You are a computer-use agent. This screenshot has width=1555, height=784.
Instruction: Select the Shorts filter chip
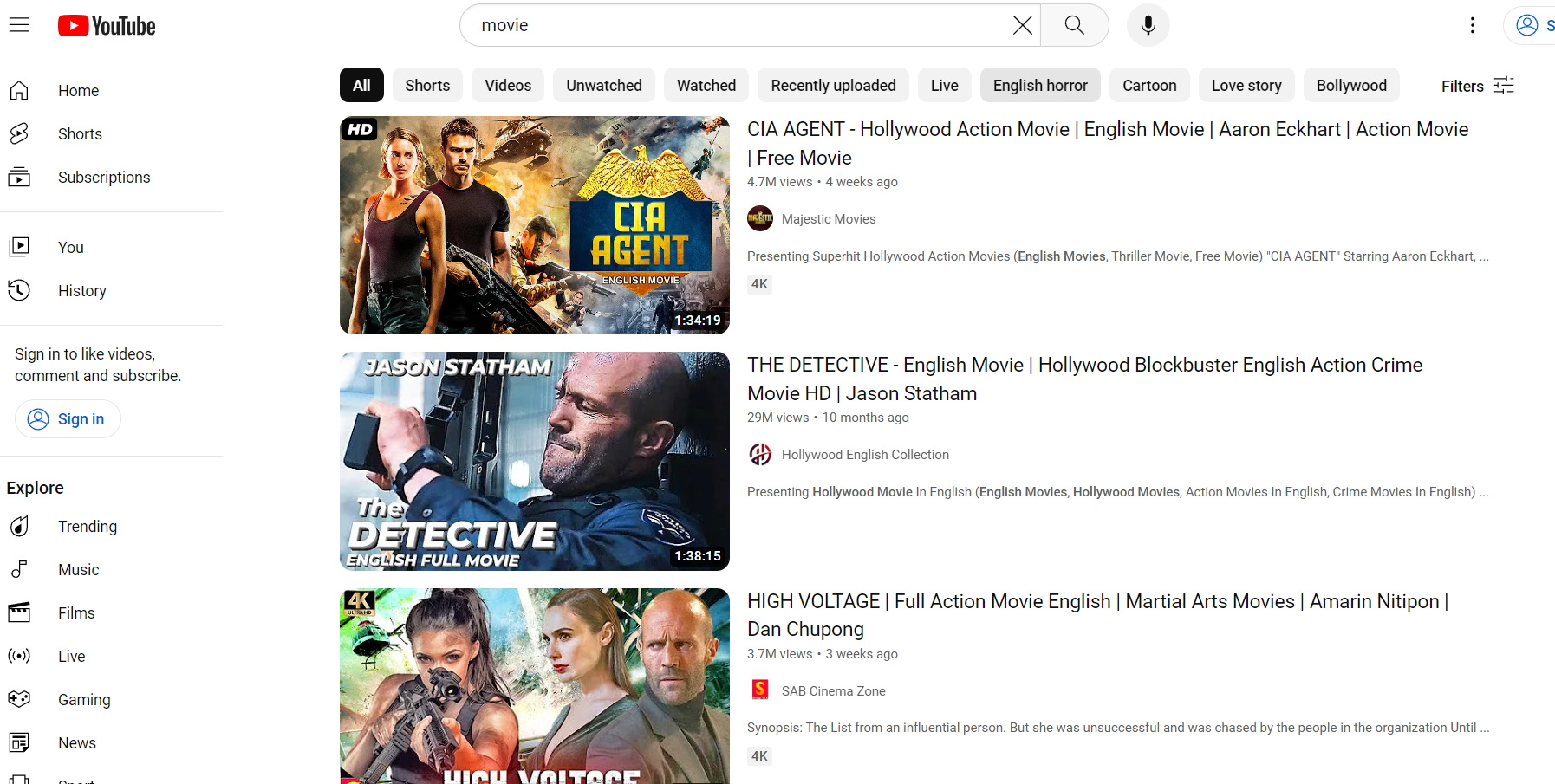click(x=427, y=85)
